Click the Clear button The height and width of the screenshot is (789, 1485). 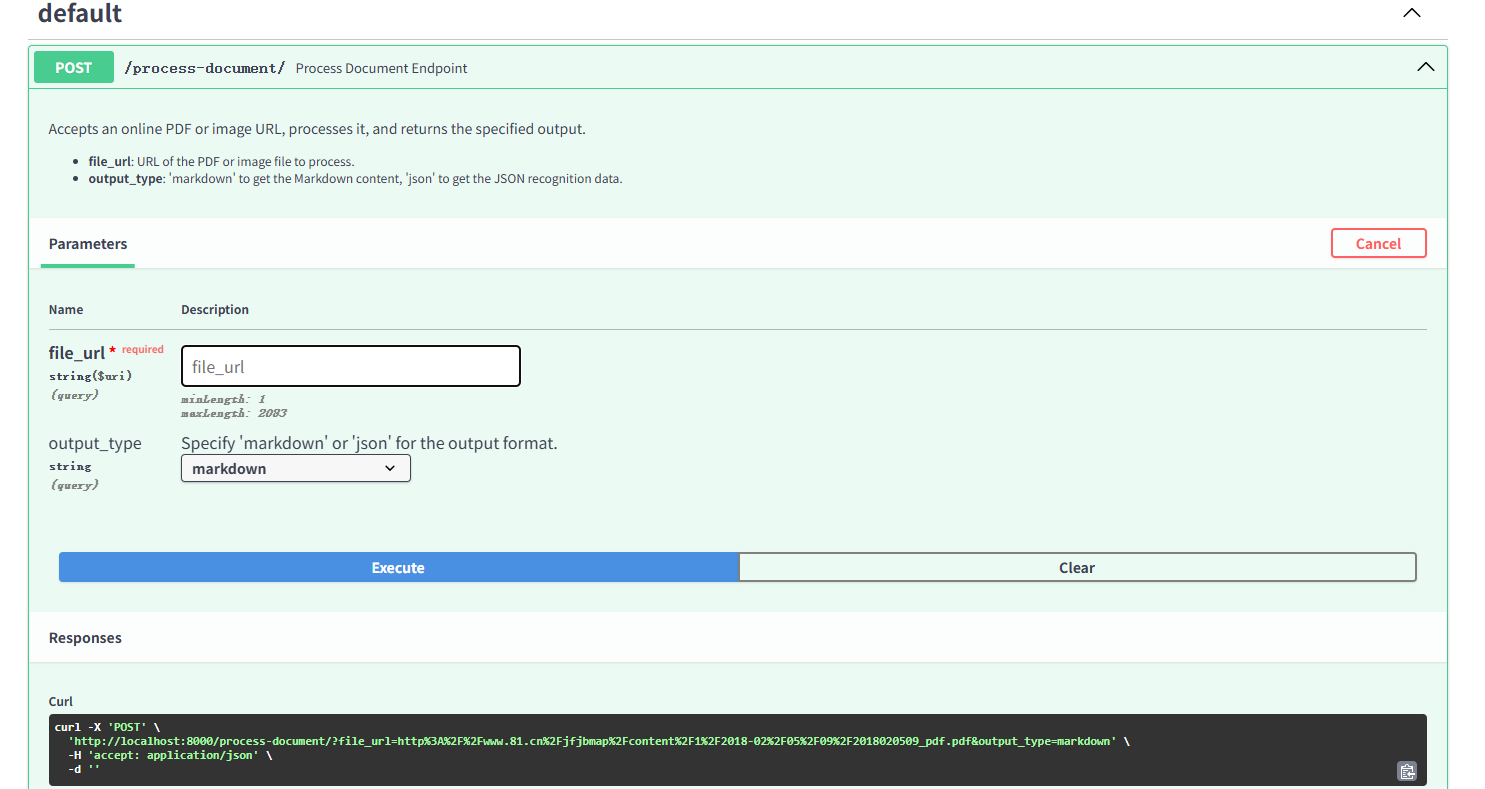1077,567
